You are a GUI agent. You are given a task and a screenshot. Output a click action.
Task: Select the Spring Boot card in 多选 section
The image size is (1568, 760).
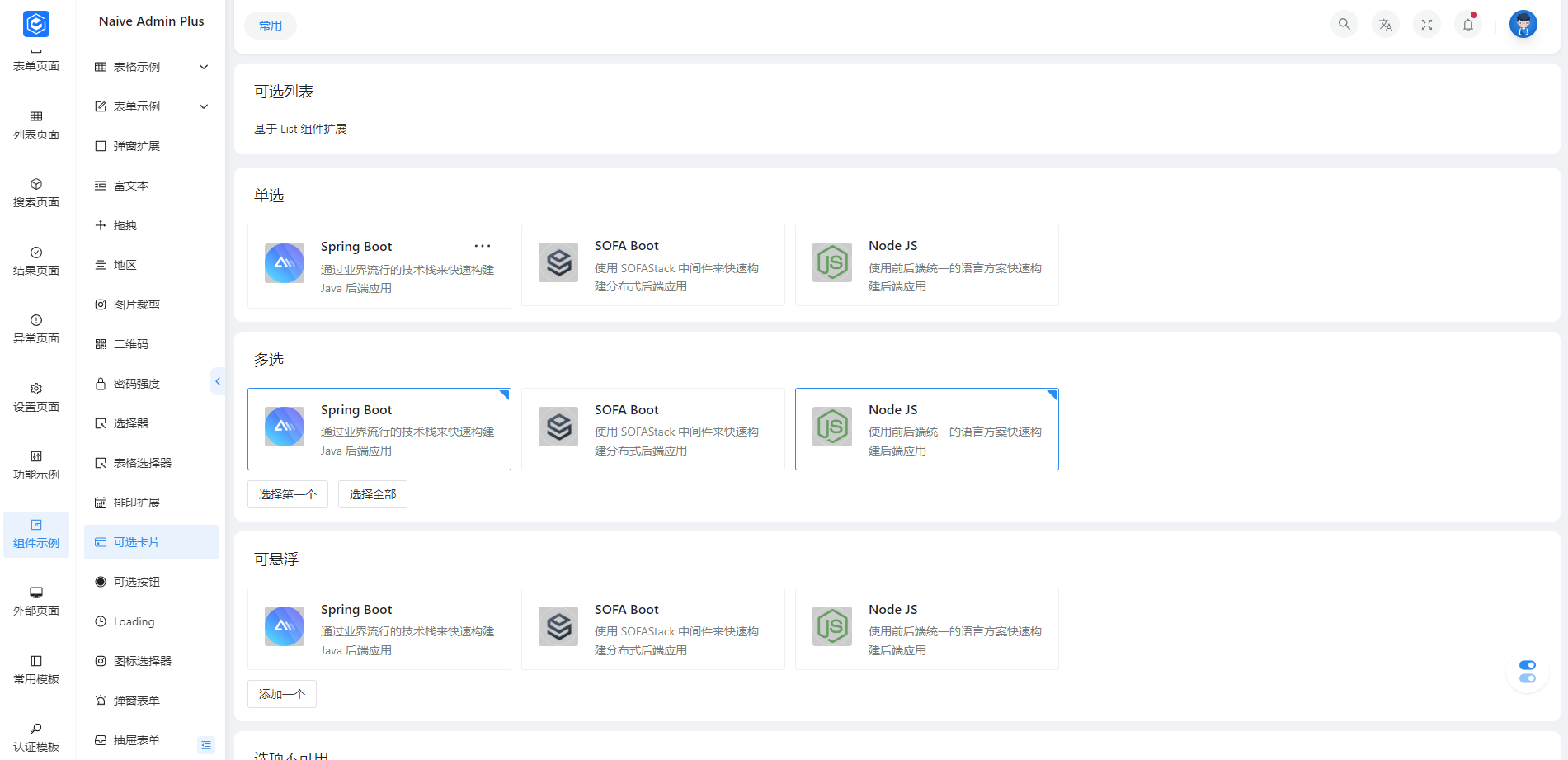379,428
